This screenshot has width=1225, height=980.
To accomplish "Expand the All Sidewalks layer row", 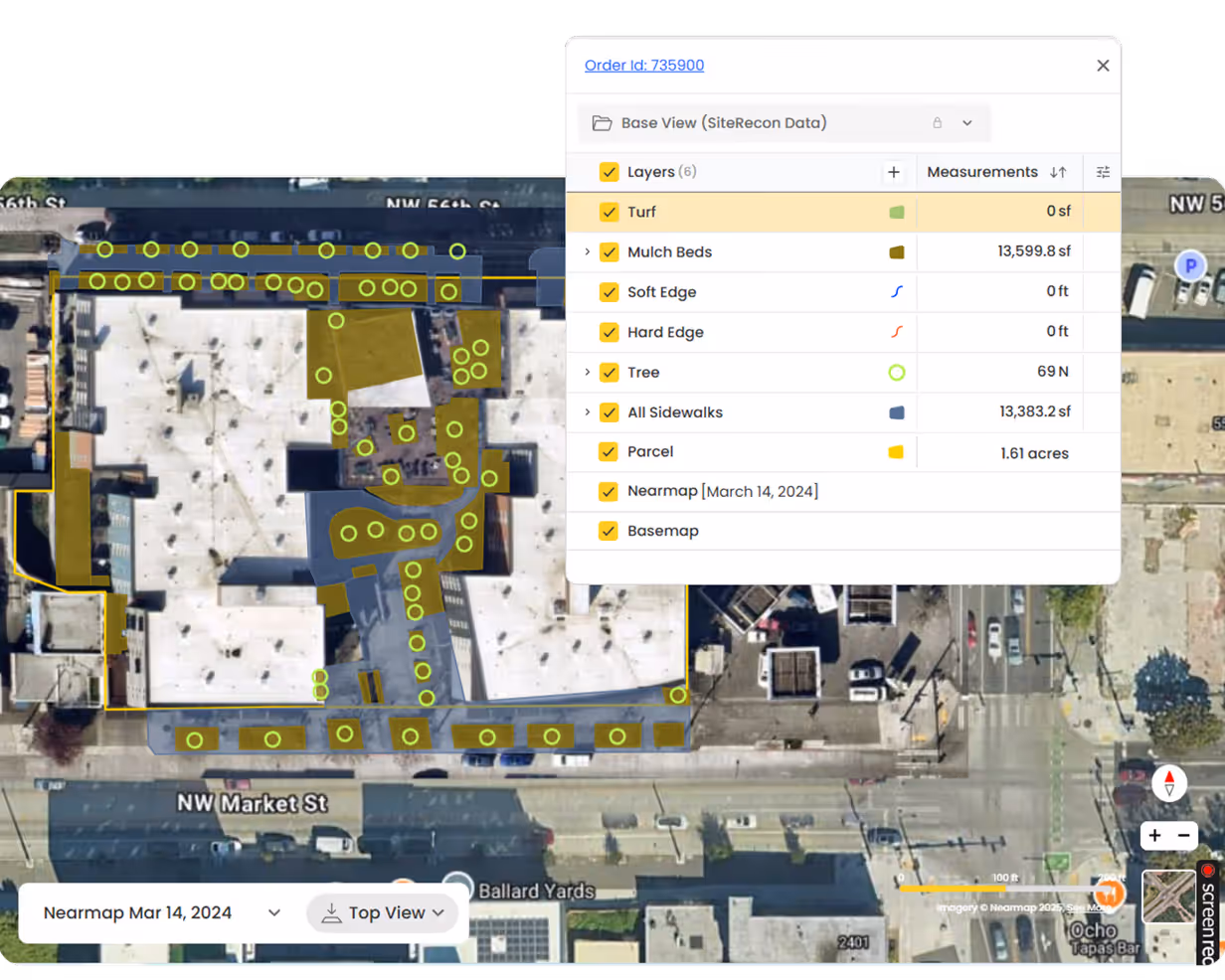I will pos(587,412).
